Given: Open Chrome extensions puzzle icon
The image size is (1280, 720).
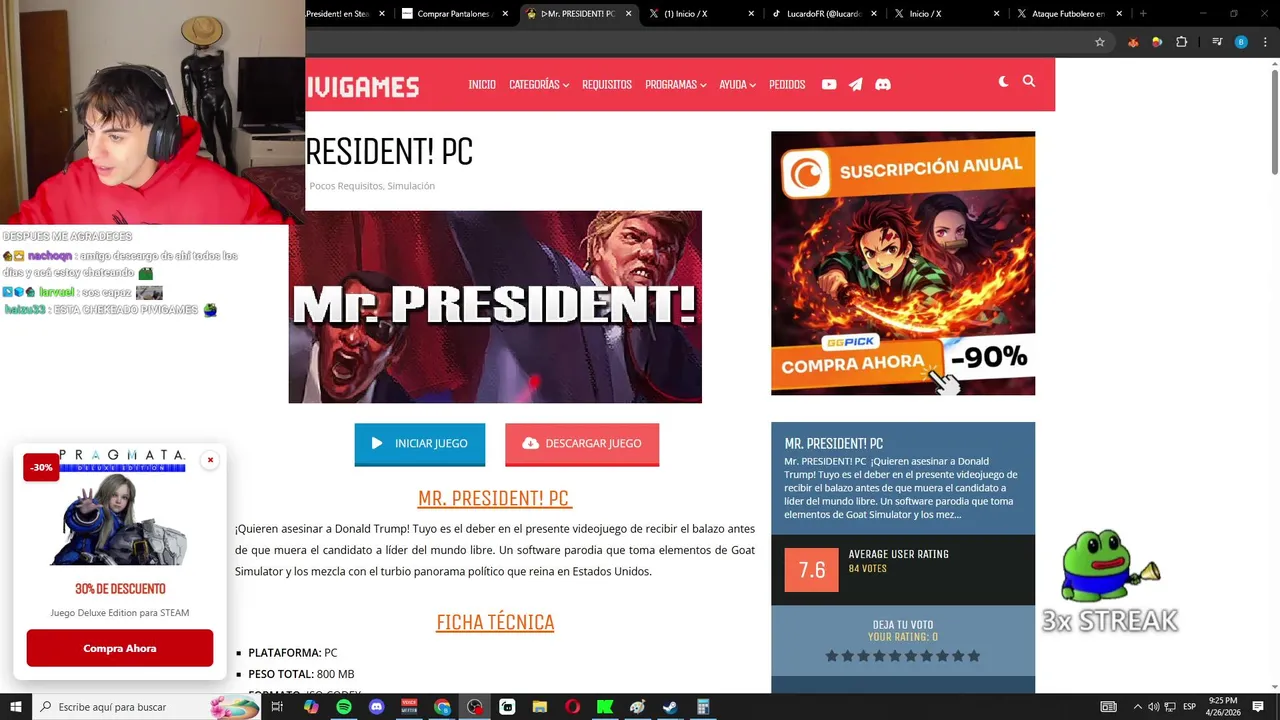Looking at the screenshot, I should [x=1182, y=42].
